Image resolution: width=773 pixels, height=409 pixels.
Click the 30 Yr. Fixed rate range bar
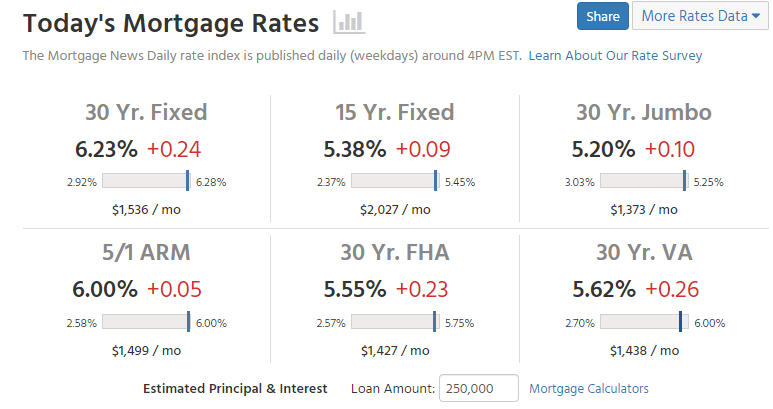(146, 181)
